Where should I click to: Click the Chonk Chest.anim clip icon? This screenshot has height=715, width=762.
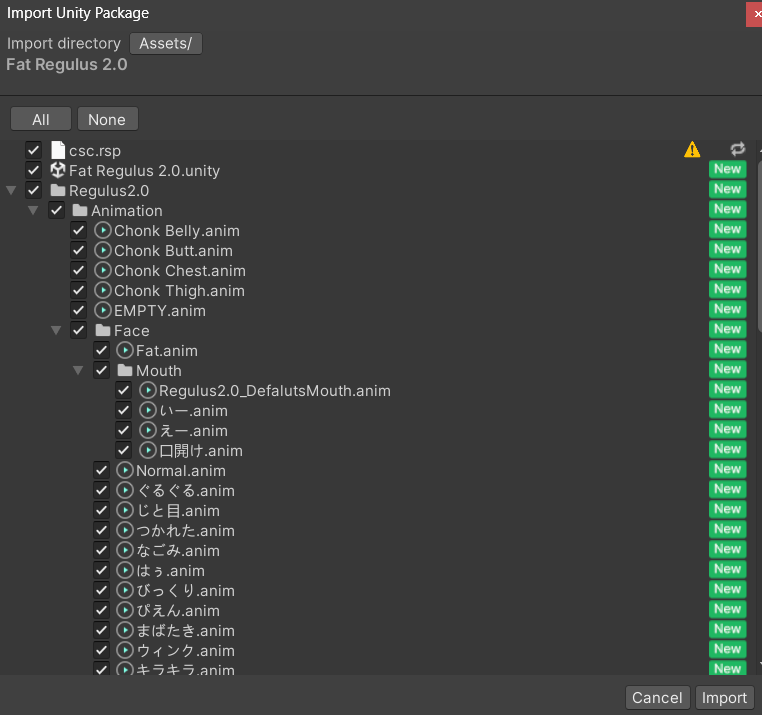tap(103, 270)
